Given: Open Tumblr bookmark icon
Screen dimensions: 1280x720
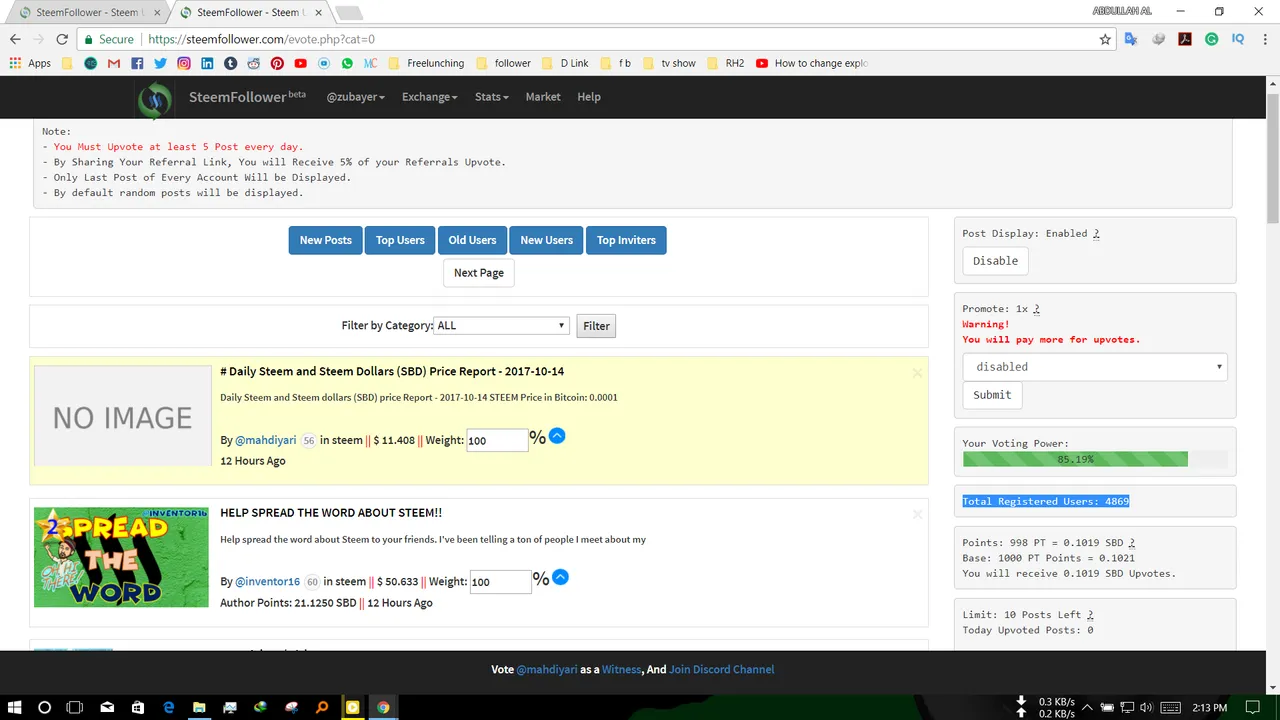Looking at the screenshot, I should [x=230, y=63].
